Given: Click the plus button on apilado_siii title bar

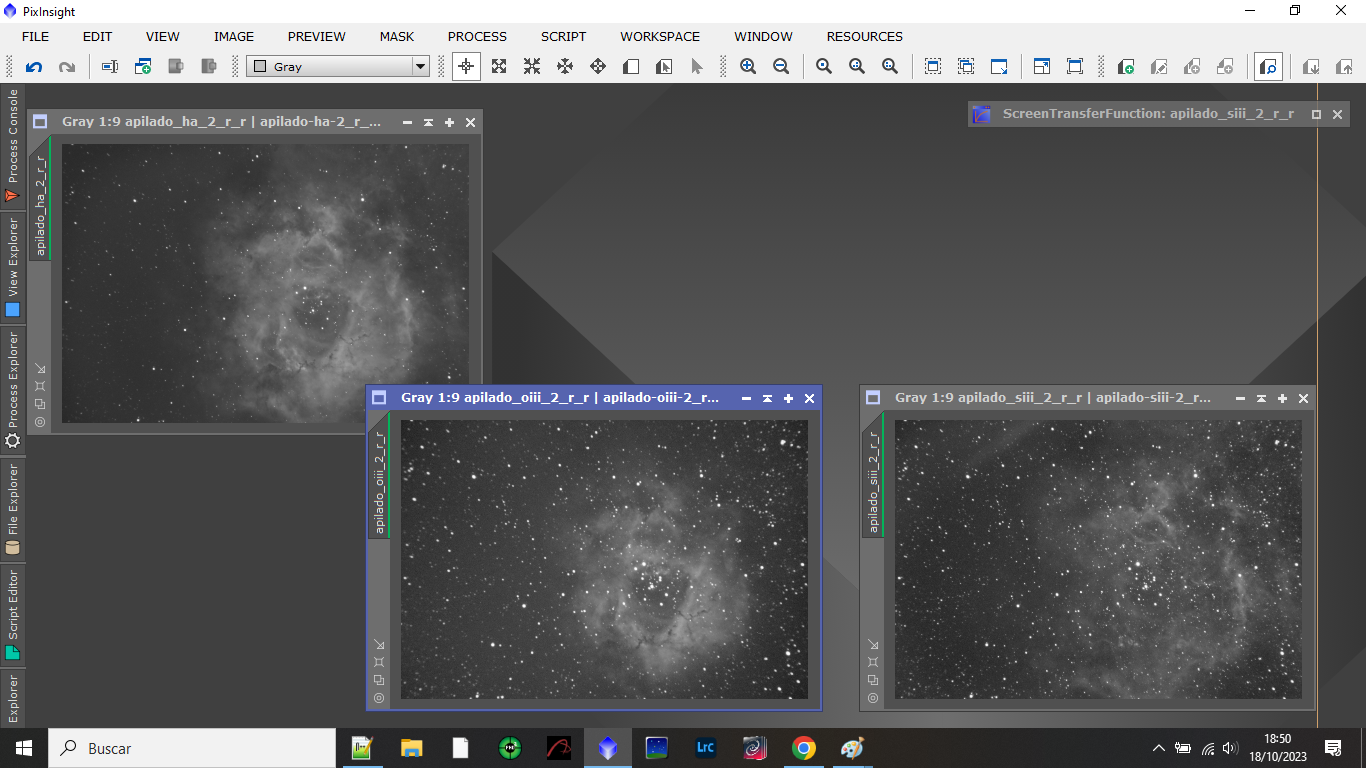Looking at the screenshot, I should tap(1282, 398).
